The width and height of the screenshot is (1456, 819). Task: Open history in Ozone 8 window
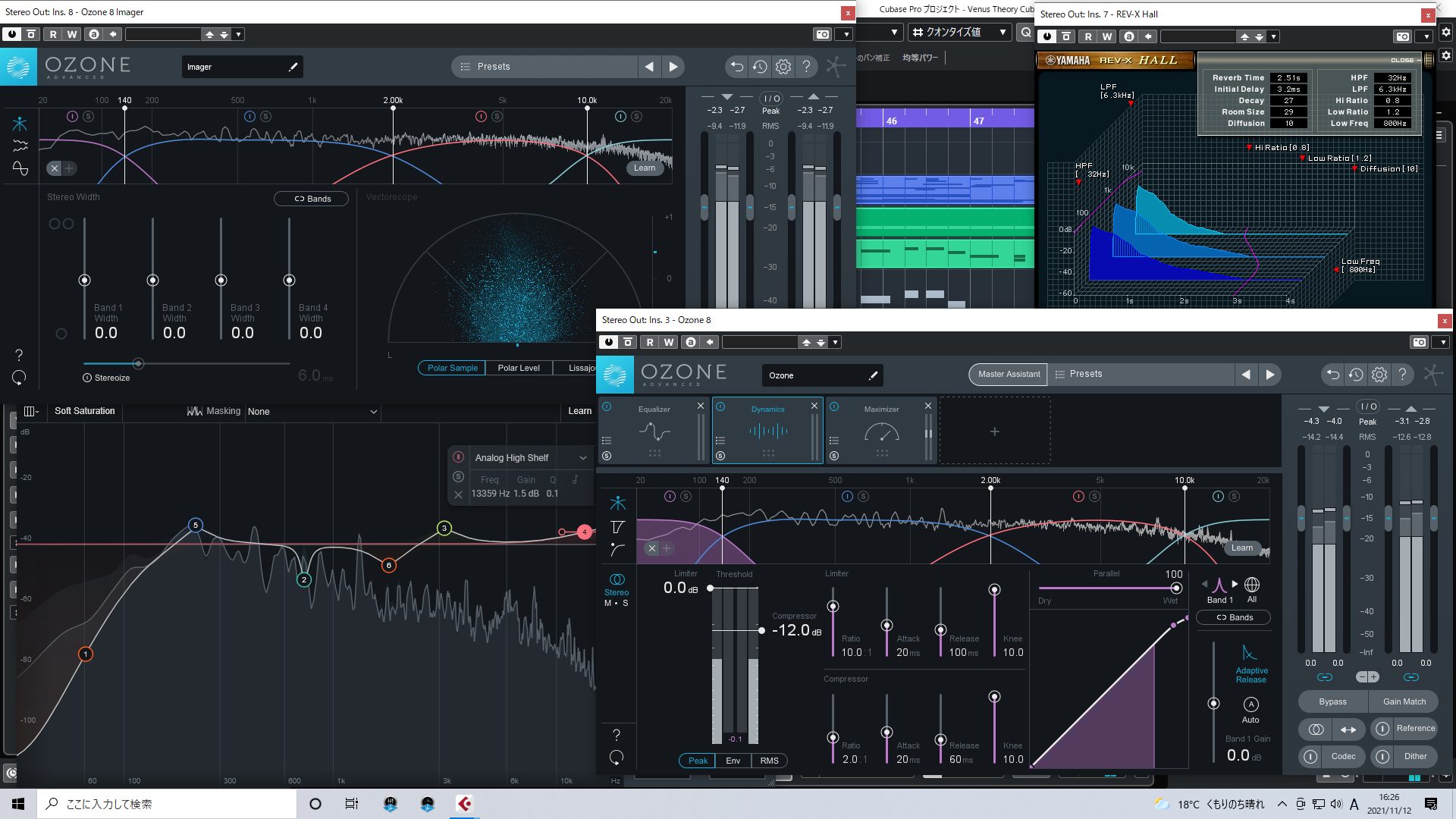pyautogui.click(x=1356, y=374)
